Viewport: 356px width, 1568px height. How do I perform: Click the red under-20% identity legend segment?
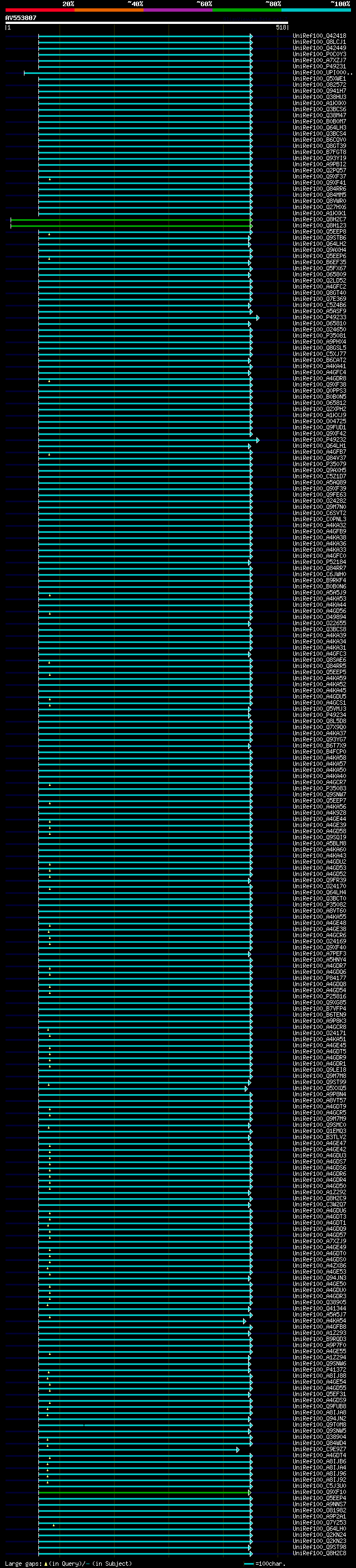[39, 10]
